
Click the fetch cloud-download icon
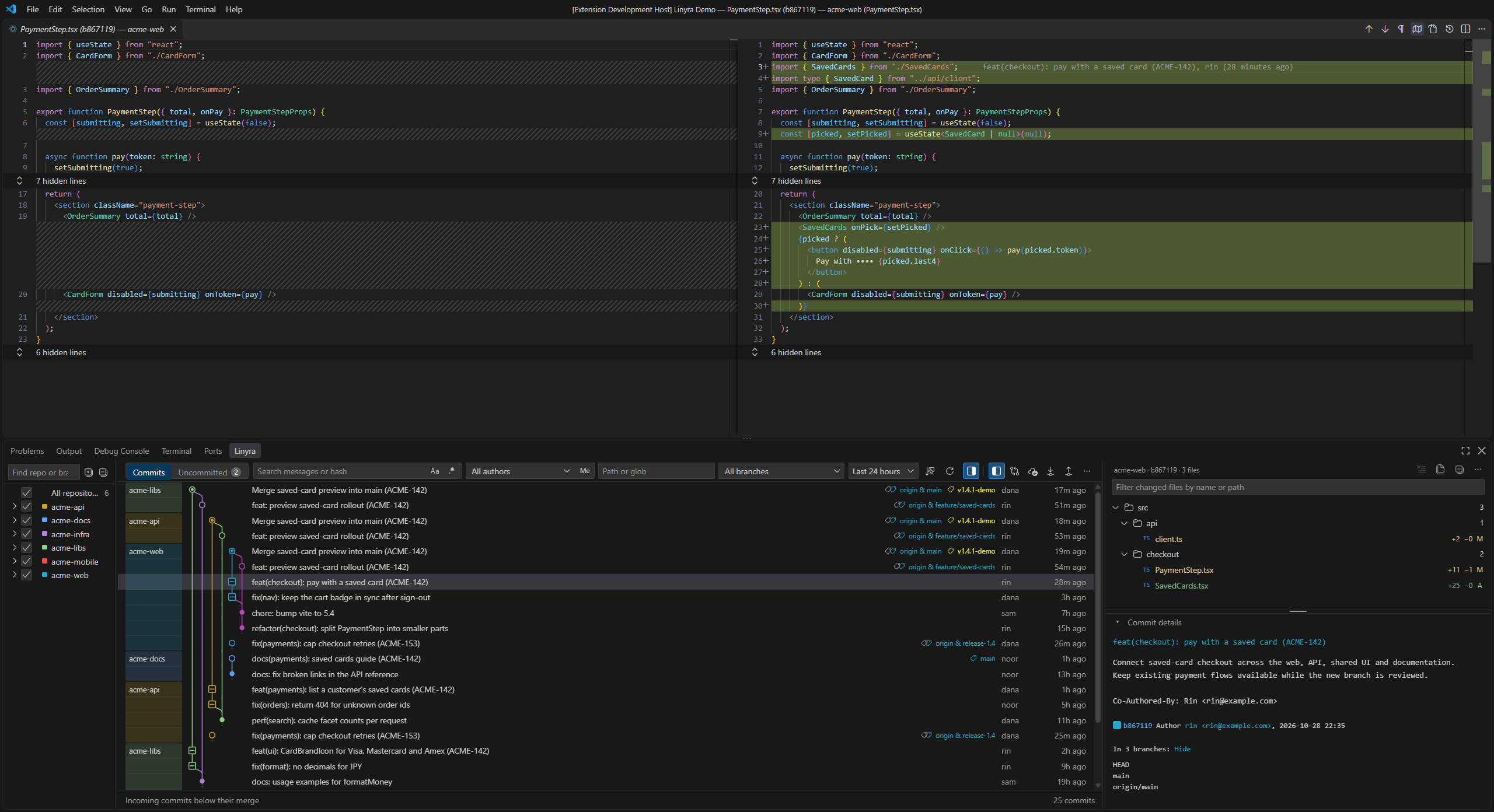point(1032,471)
